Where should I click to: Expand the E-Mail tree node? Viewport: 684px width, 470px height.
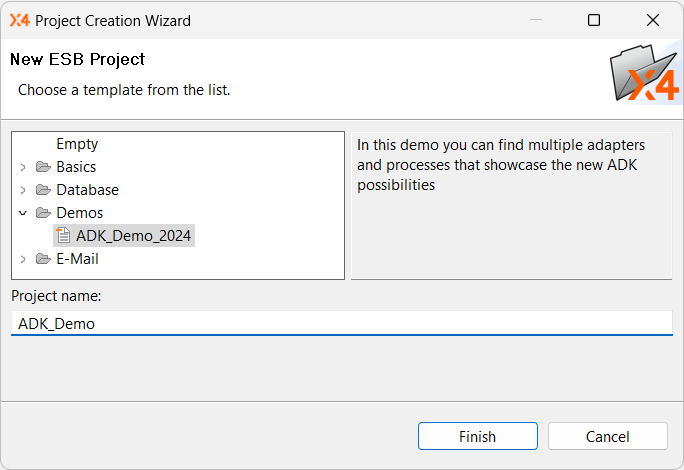[x=23, y=259]
